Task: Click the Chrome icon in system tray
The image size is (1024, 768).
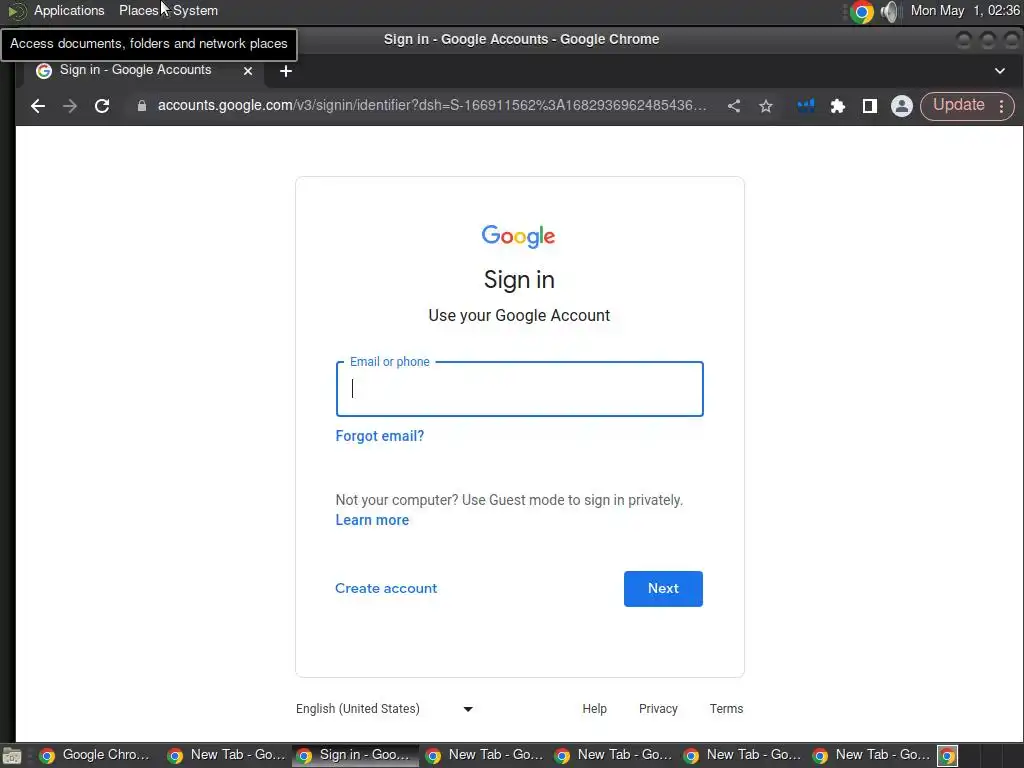Action: pyautogui.click(x=862, y=12)
